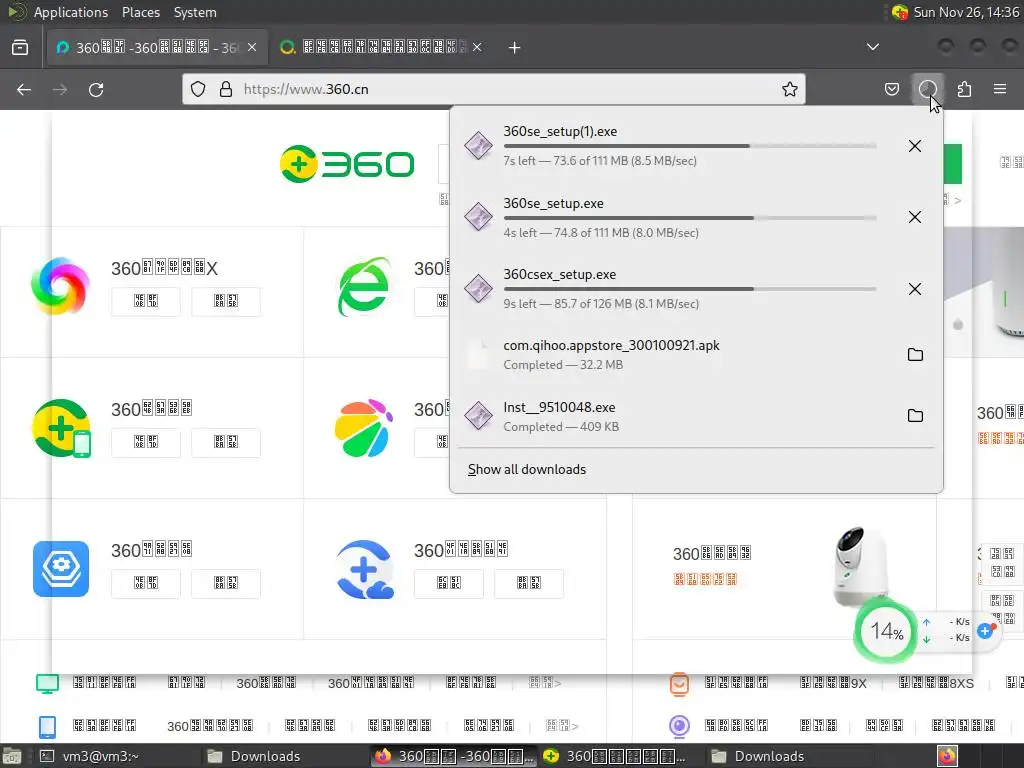Image resolution: width=1024 pixels, height=768 pixels.
Task: Close the first 360 tab
Action: coord(252,47)
